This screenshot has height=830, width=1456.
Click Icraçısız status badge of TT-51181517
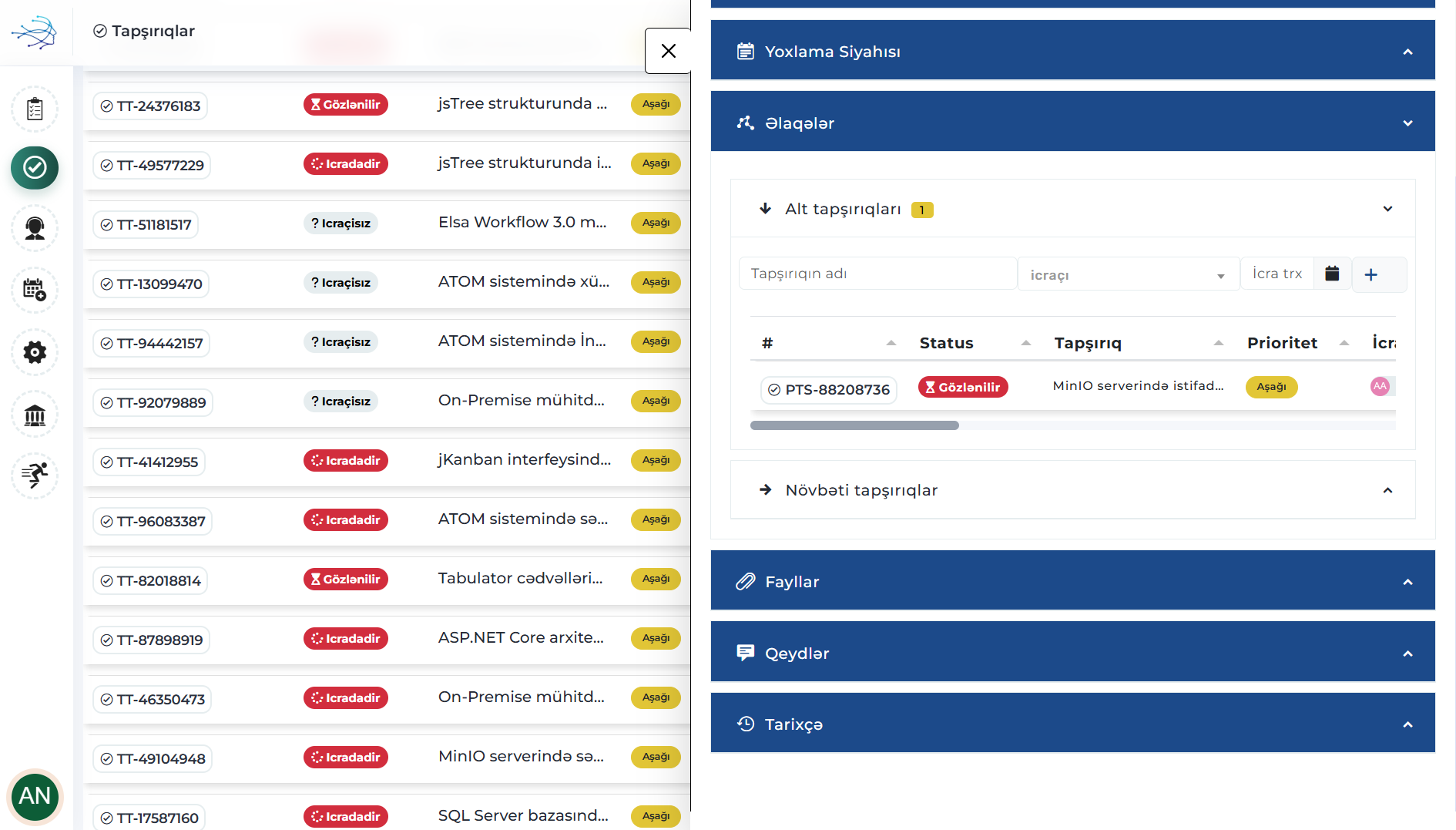point(341,223)
